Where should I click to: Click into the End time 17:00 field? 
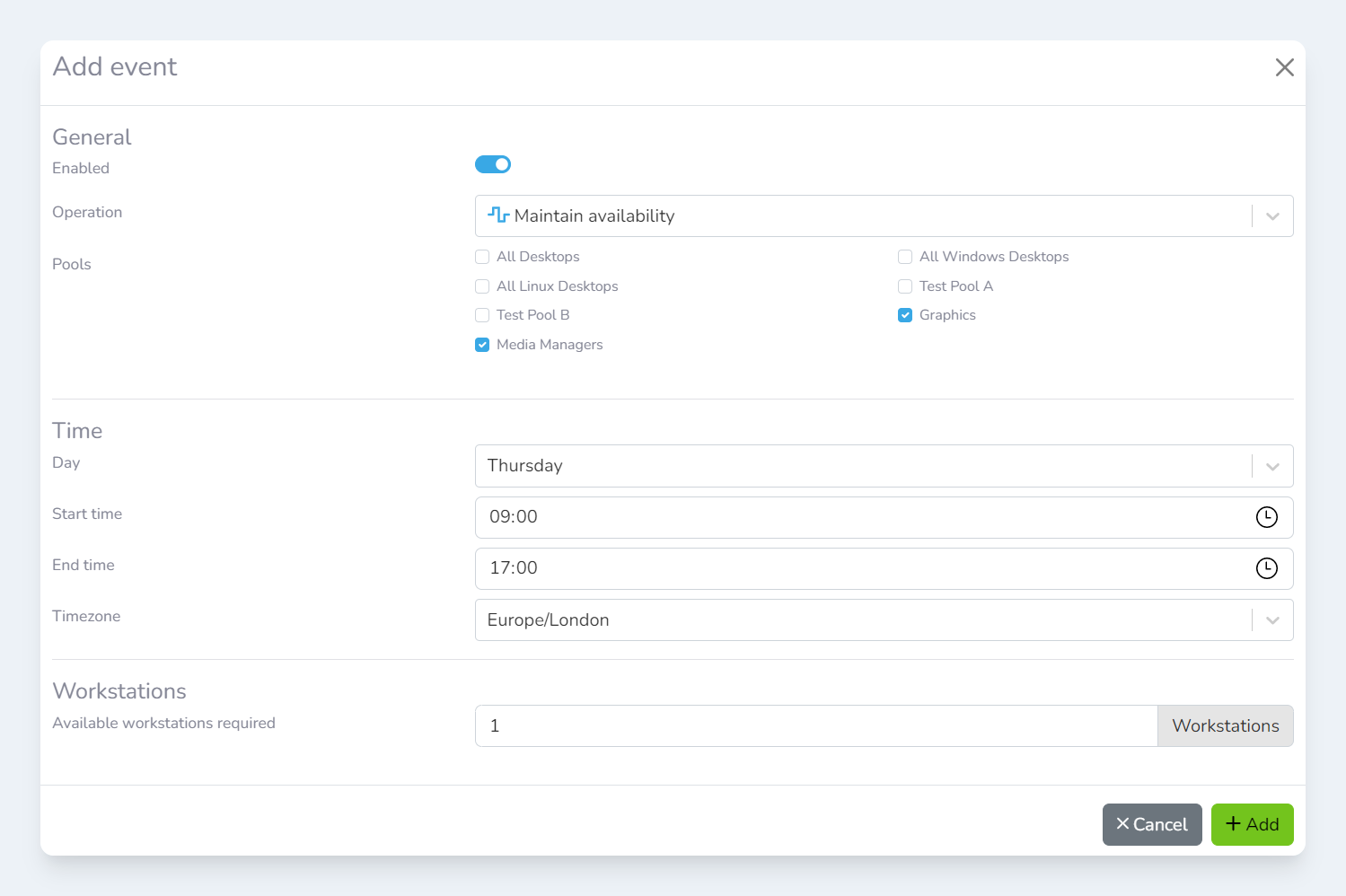[862, 568]
